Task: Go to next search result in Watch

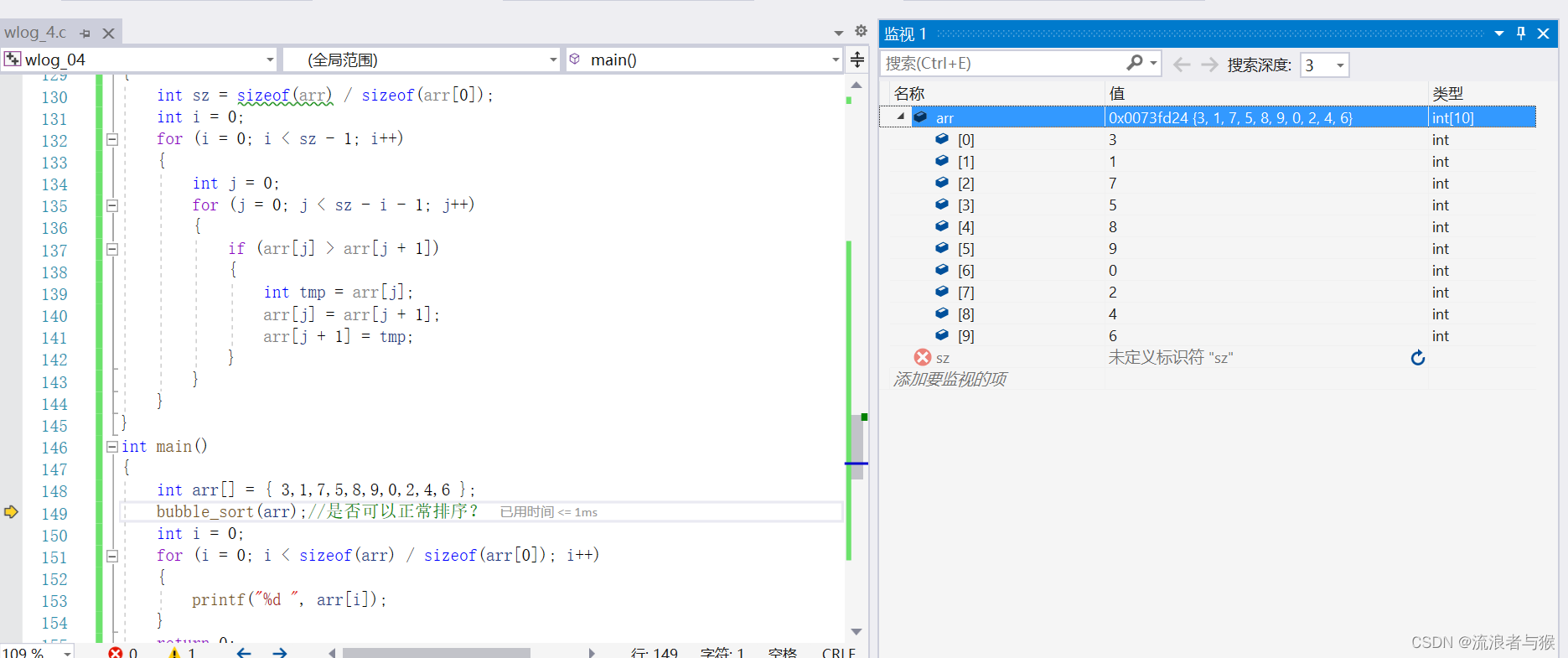Action: [1209, 65]
